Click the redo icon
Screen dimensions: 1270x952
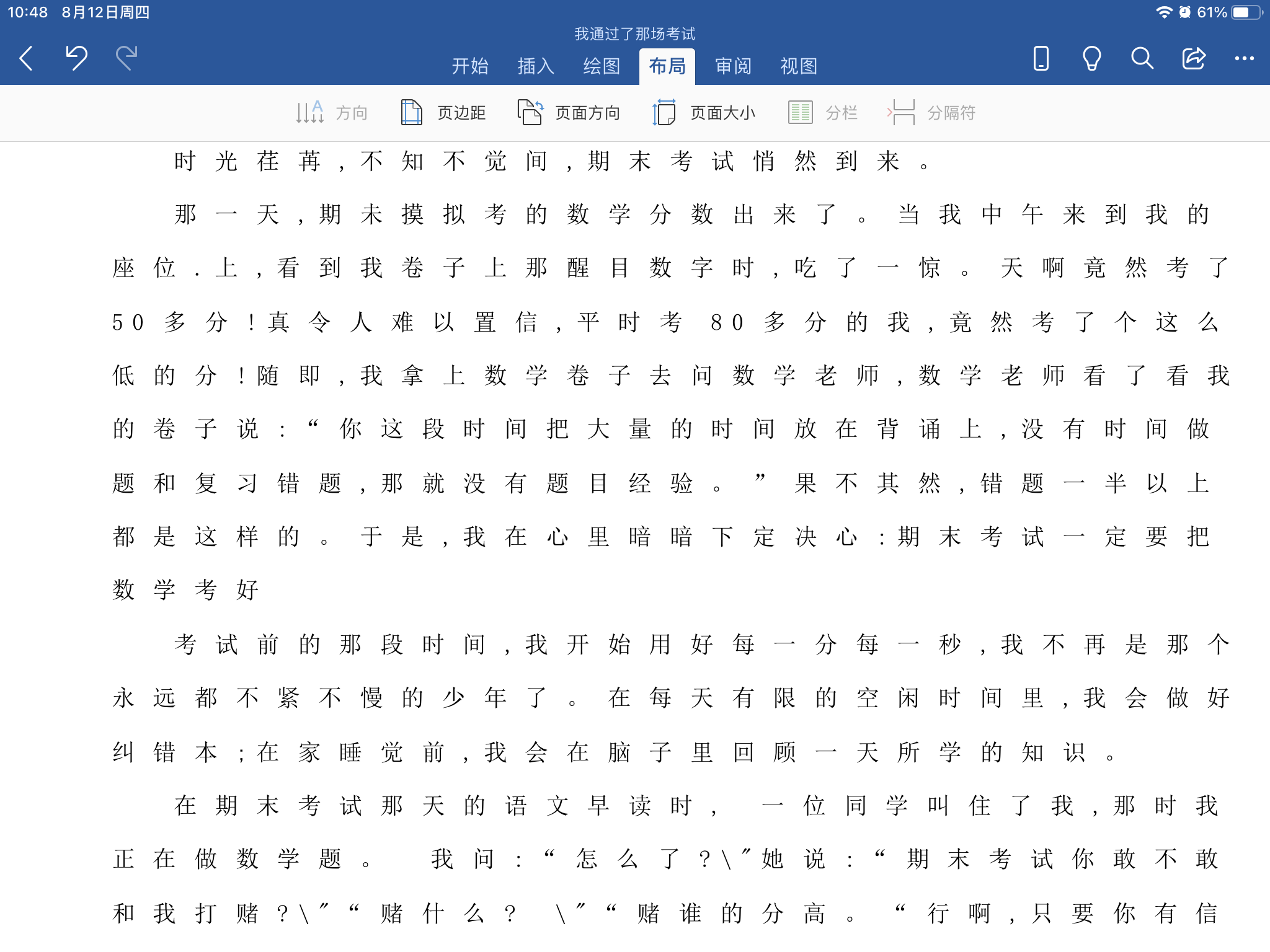127,58
